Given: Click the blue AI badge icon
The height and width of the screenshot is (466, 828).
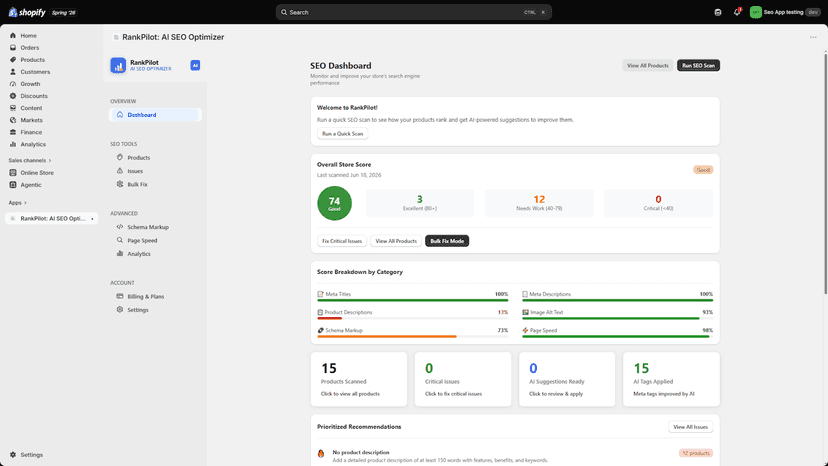Looking at the screenshot, I should (x=195, y=66).
